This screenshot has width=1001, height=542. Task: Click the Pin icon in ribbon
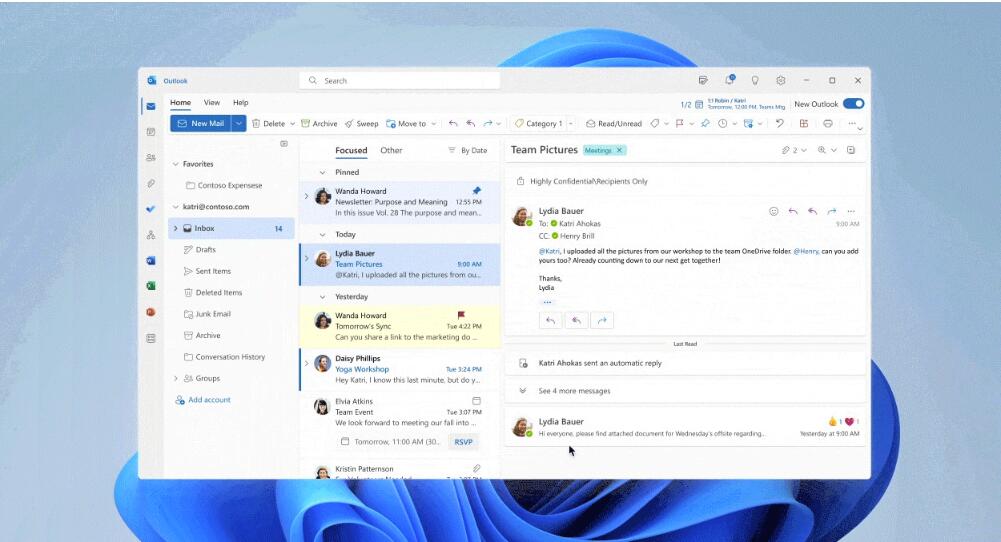click(705, 123)
